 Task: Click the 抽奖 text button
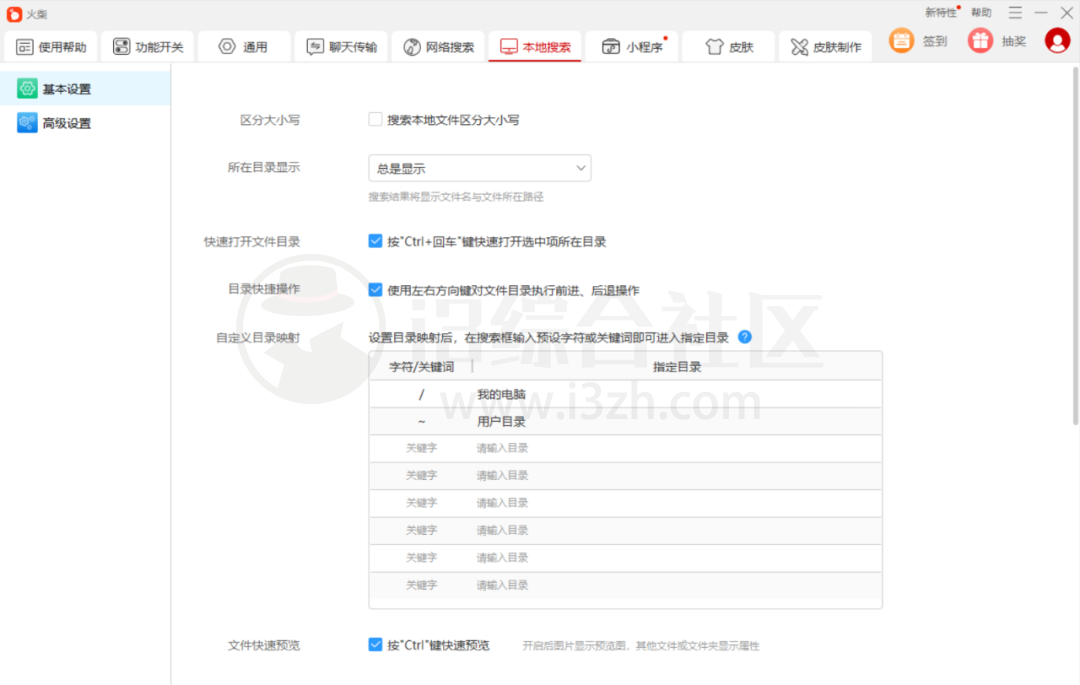coord(1014,41)
